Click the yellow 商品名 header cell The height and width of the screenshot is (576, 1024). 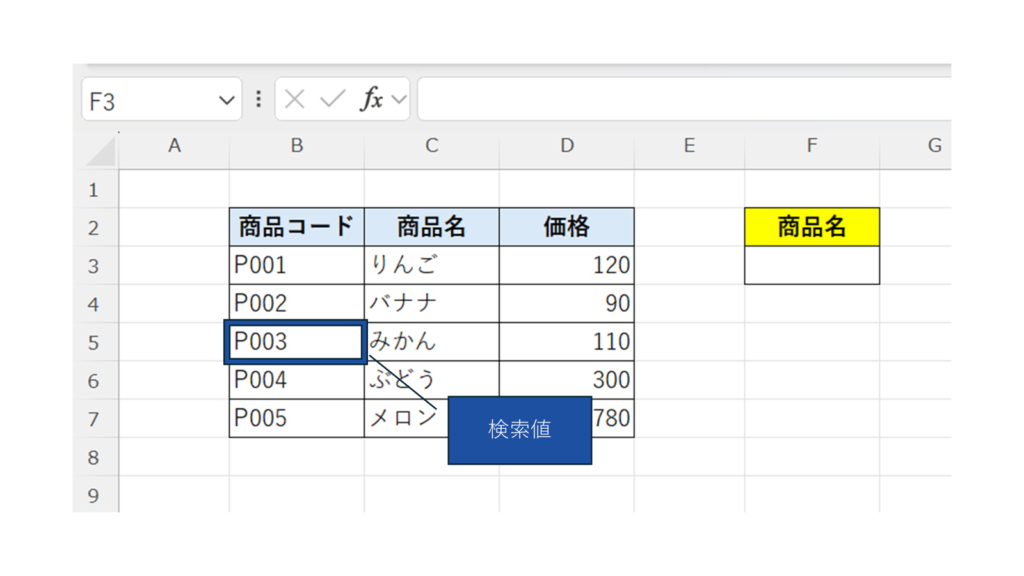pos(811,227)
